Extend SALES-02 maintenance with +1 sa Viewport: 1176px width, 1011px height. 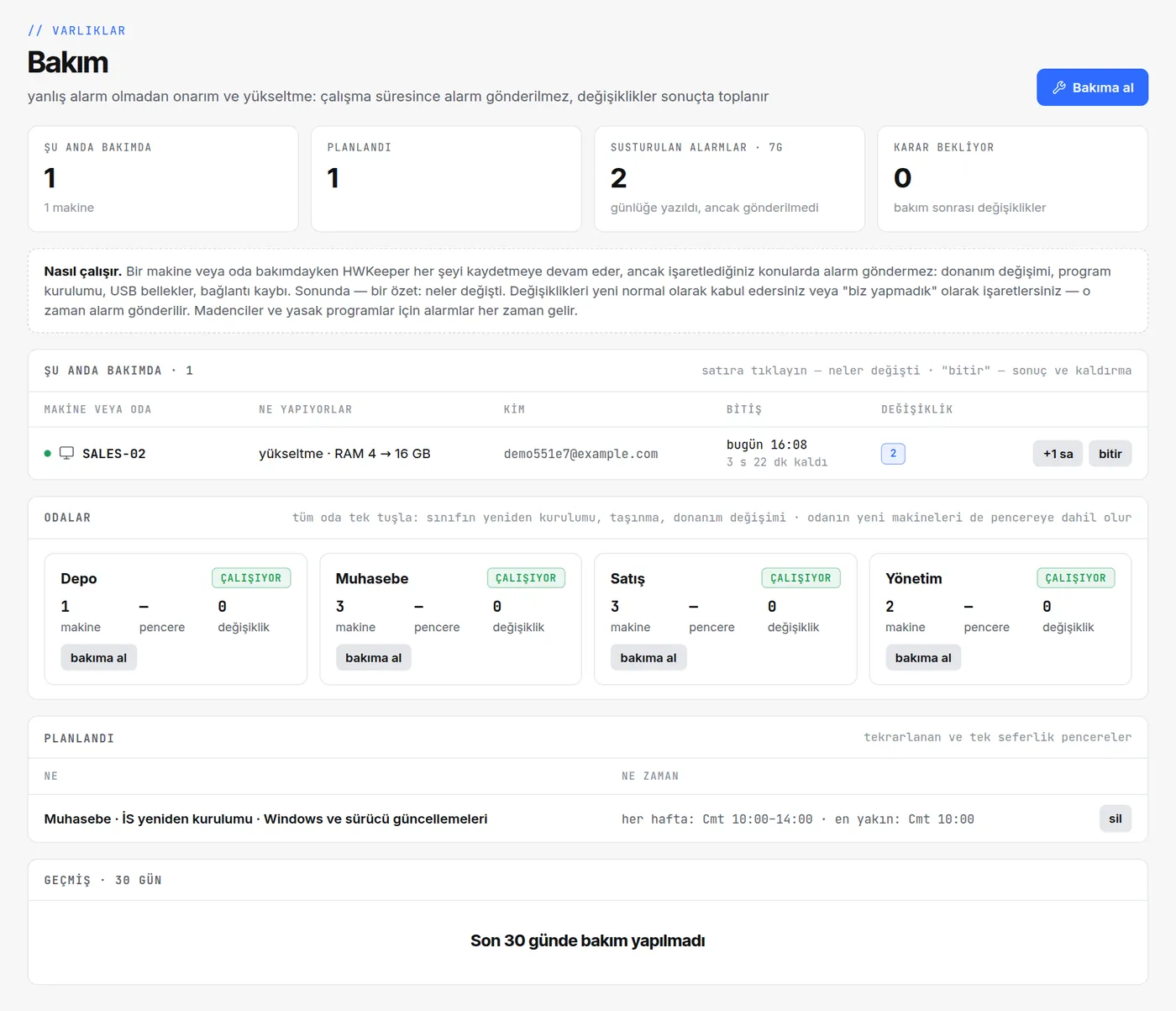click(x=1058, y=454)
